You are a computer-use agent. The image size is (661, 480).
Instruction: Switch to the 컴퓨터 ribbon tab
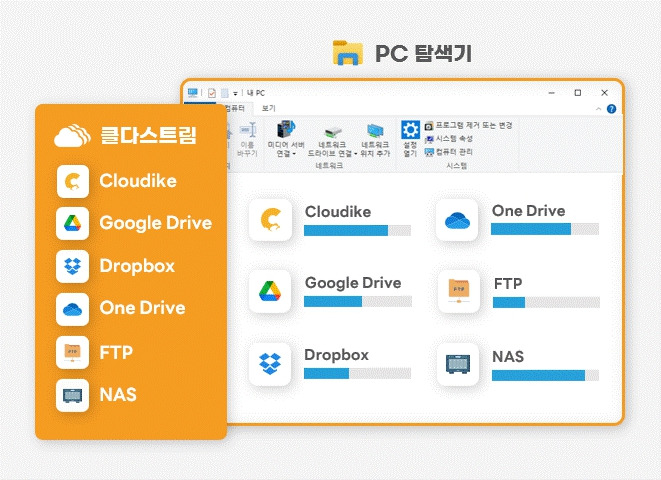click(x=235, y=108)
